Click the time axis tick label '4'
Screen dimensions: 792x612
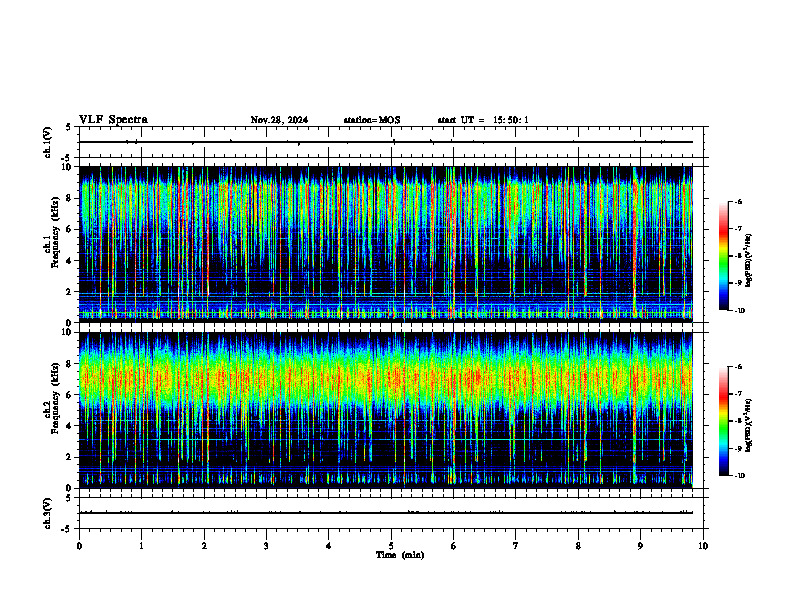[x=329, y=546]
